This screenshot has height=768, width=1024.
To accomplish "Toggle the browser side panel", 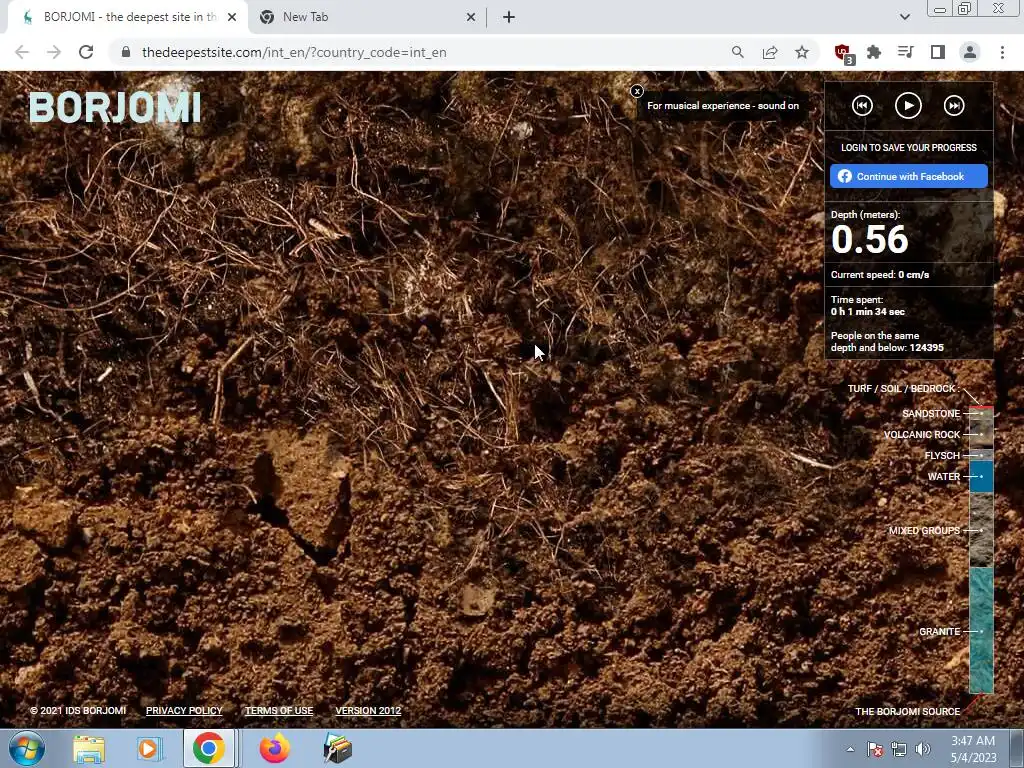I will coord(938,52).
